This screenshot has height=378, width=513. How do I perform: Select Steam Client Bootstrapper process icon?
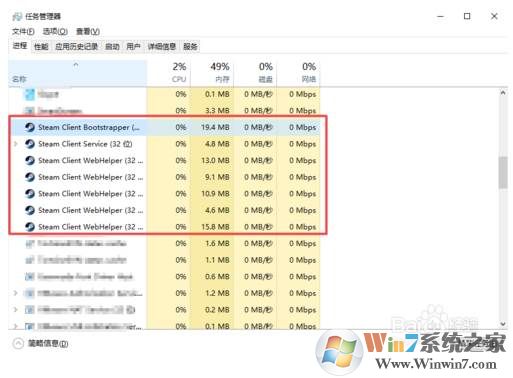[30, 127]
